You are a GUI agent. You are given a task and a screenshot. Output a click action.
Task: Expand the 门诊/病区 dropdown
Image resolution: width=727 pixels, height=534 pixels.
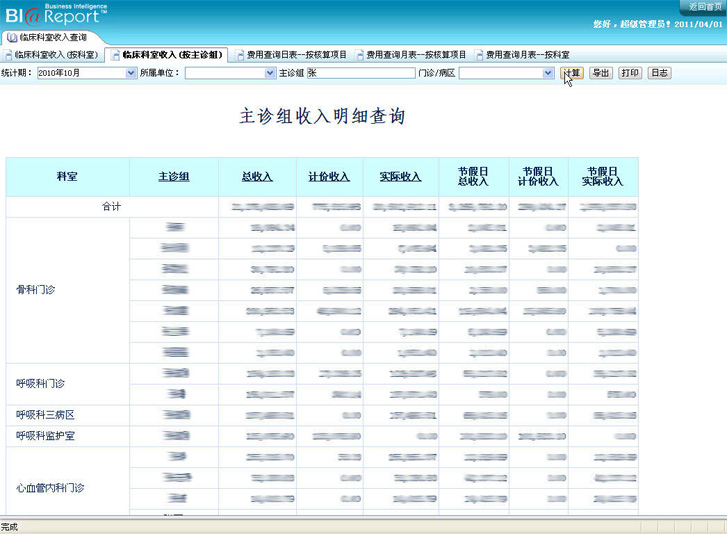click(547, 73)
